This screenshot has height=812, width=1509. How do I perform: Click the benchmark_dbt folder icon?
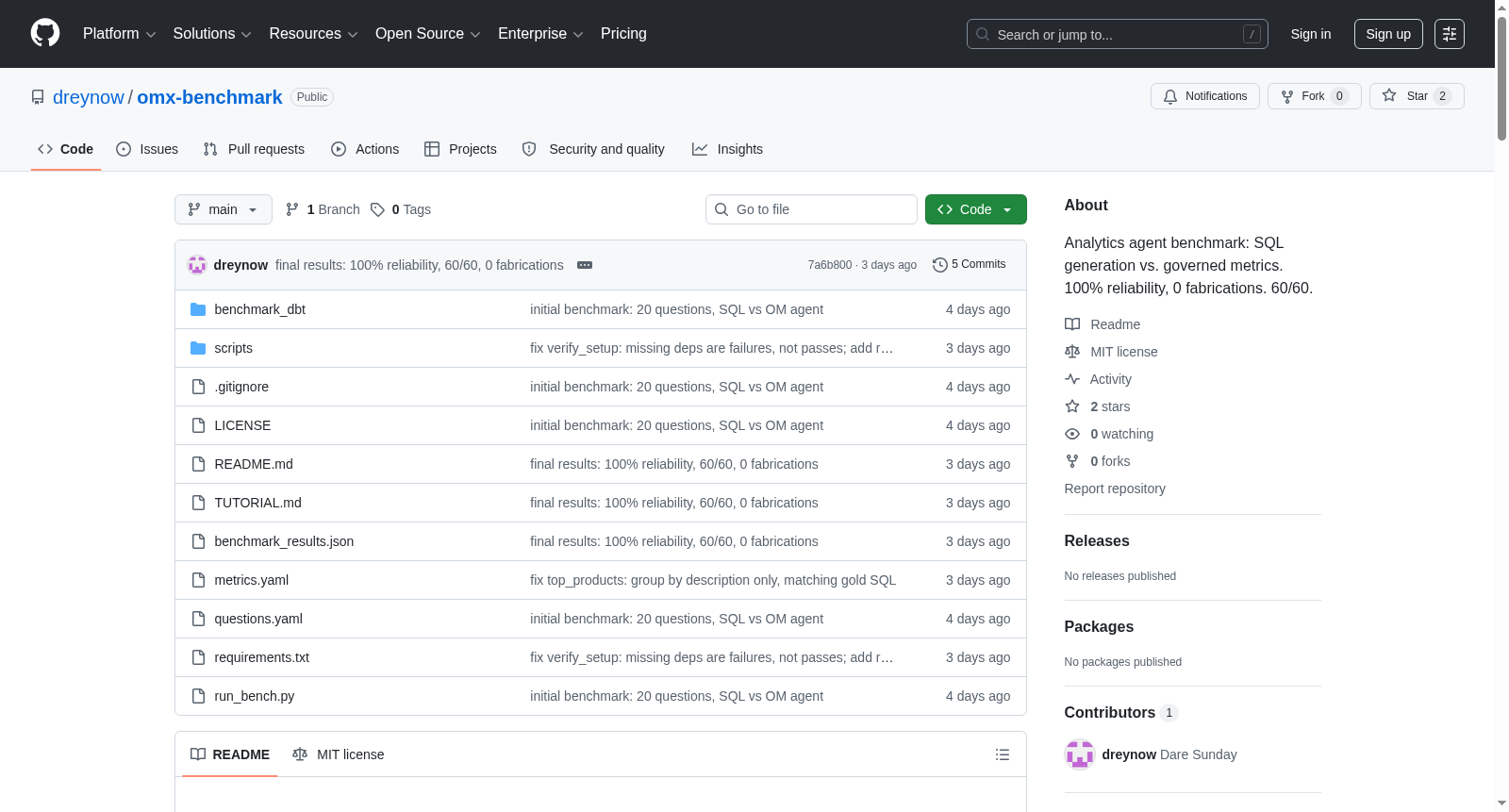198,309
